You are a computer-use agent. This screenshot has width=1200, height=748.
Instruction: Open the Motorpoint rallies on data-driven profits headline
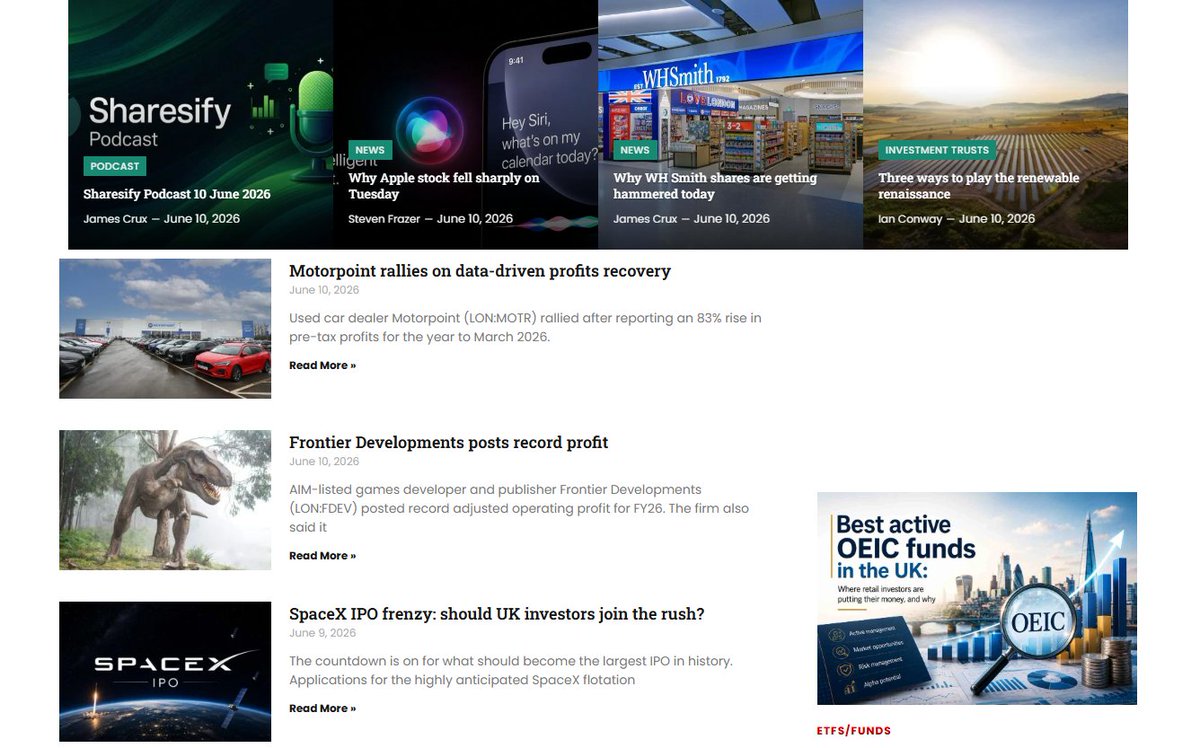480,271
